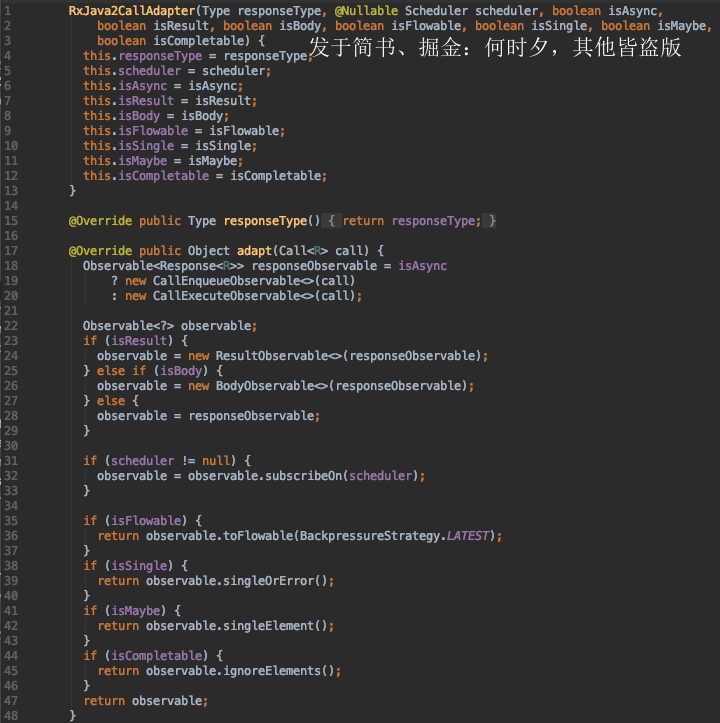Click the subscribeOn method call
Viewport: 720px width, 723px height.
302,475
